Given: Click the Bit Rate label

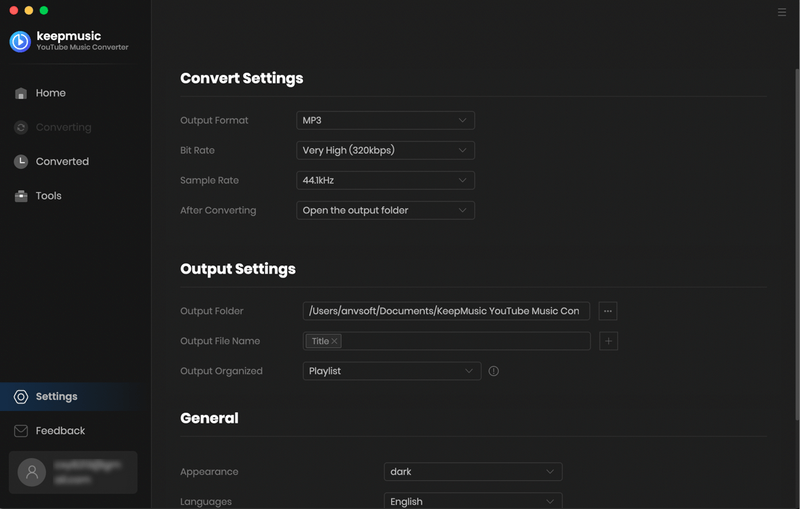Looking at the screenshot, I should [x=197, y=150].
